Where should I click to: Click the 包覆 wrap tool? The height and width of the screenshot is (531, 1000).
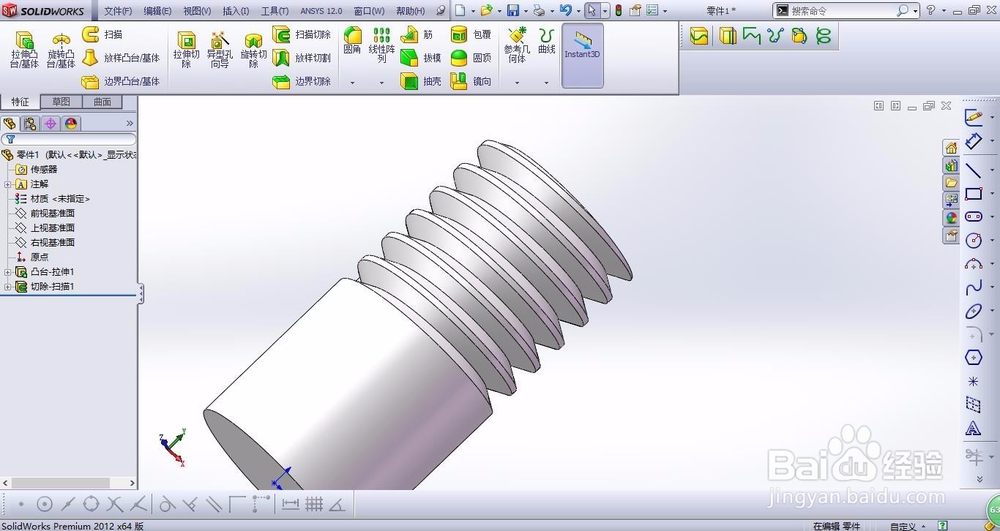tap(471, 34)
